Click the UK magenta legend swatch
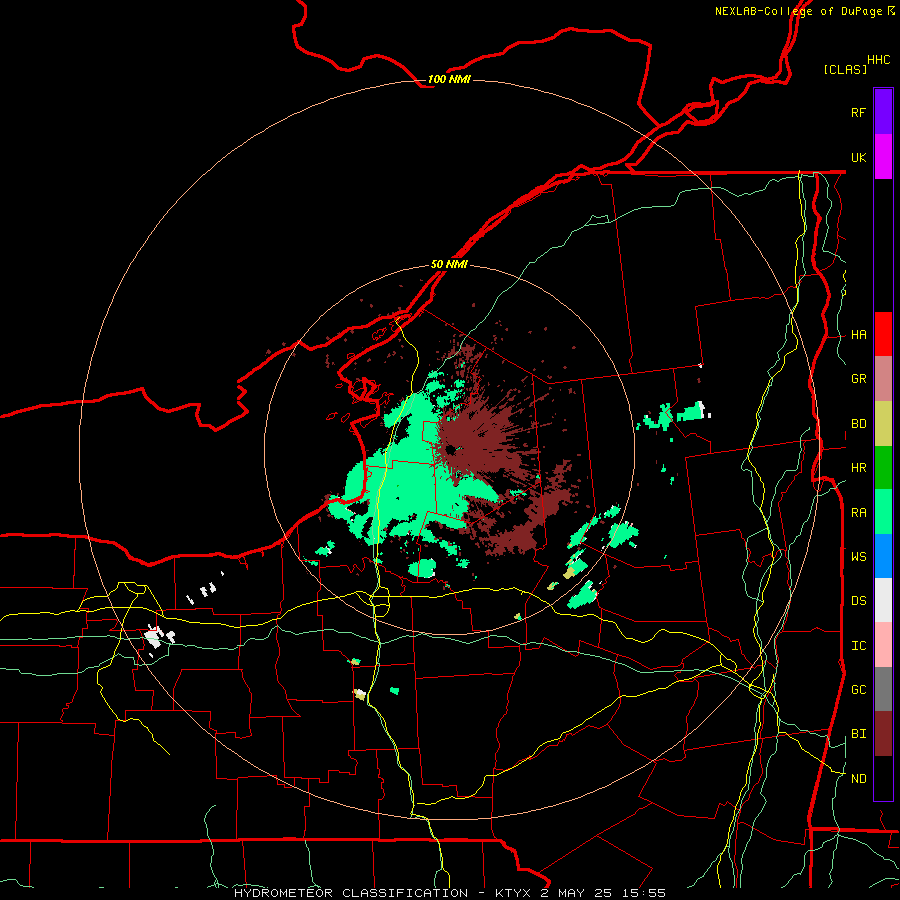 point(883,157)
